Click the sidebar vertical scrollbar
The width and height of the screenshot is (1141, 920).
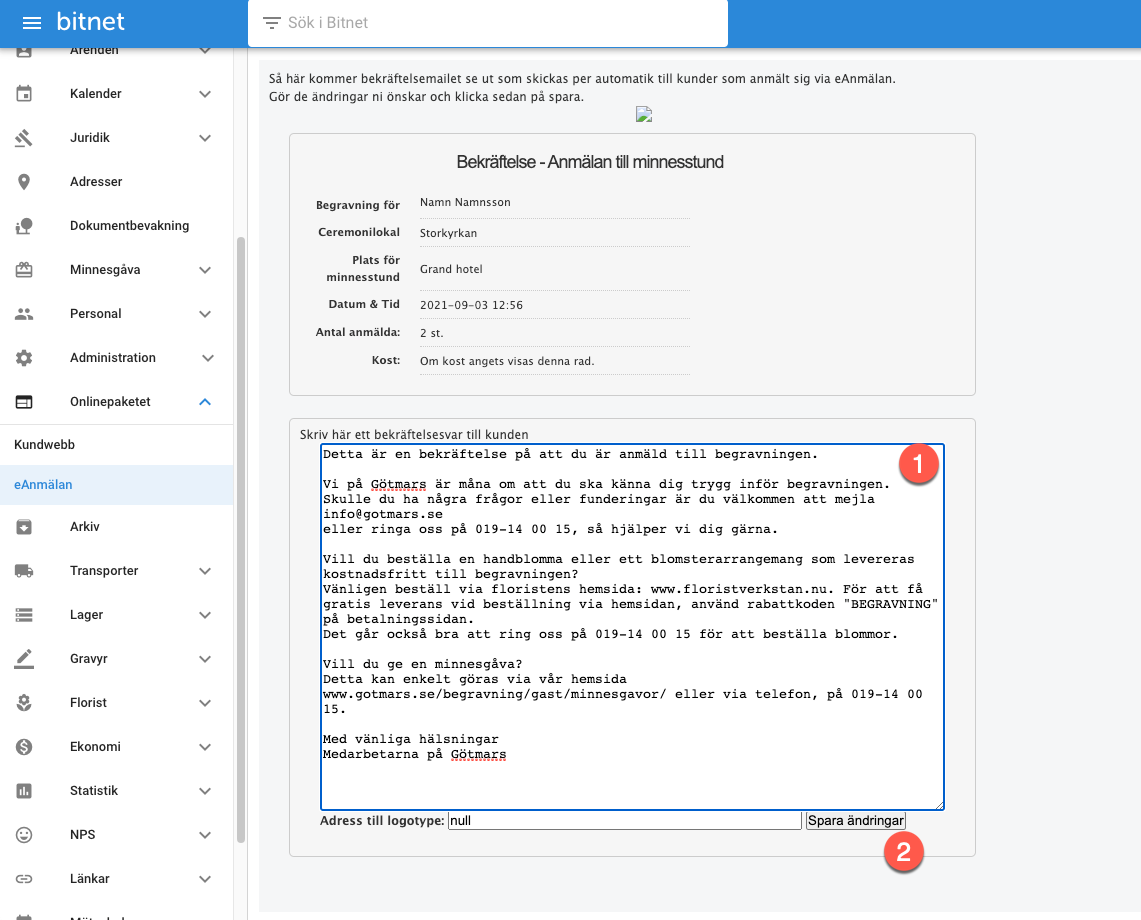tap(241, 539)
